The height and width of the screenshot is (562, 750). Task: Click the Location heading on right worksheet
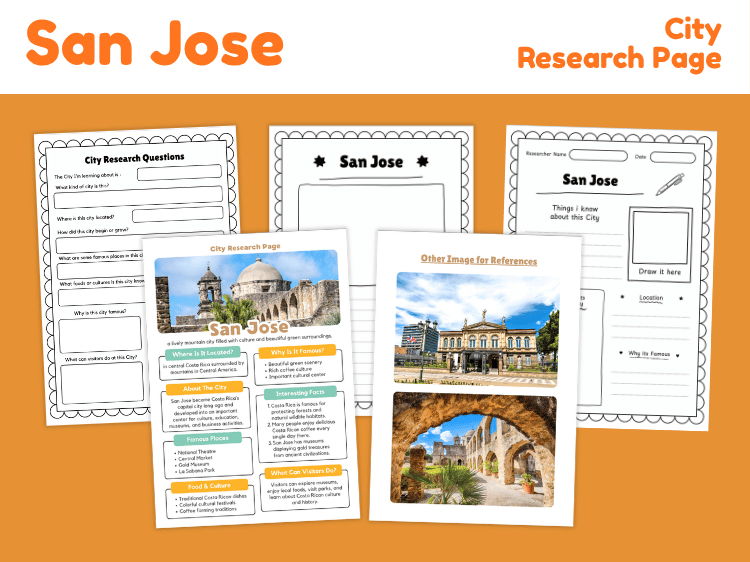pos(651,298)
